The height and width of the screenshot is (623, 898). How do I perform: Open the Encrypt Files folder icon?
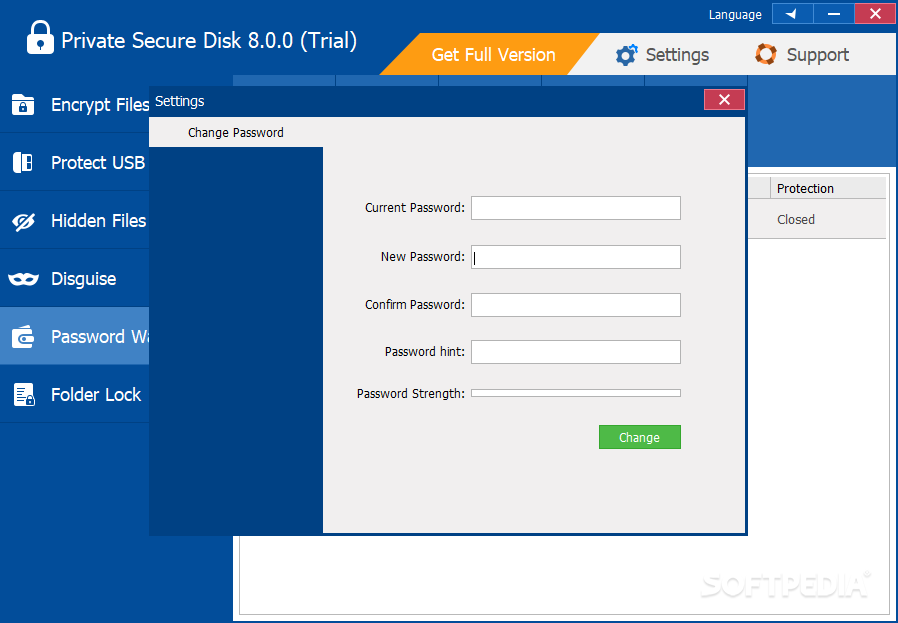tap(23, 105)
